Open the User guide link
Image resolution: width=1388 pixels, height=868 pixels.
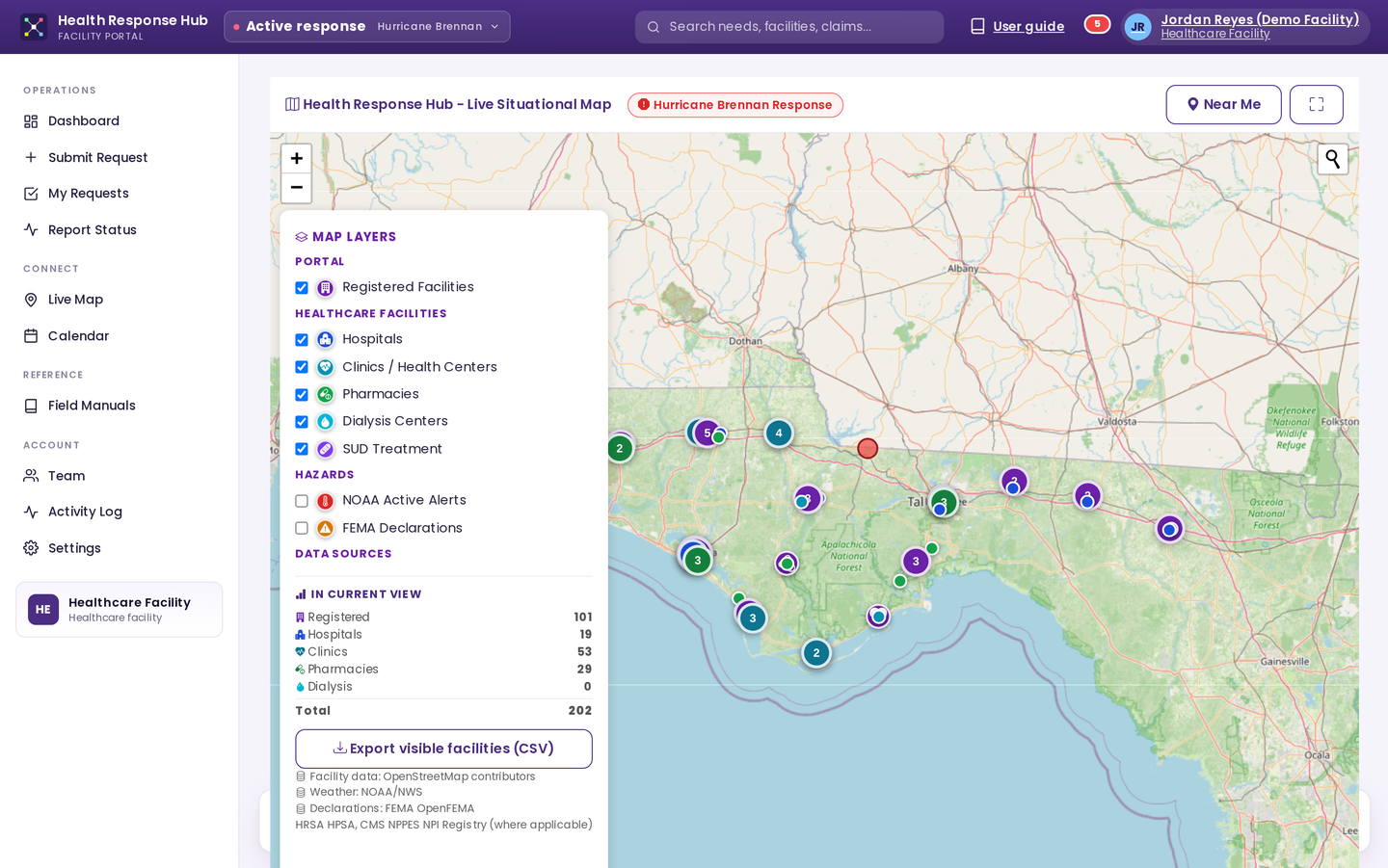(1017, 27)
